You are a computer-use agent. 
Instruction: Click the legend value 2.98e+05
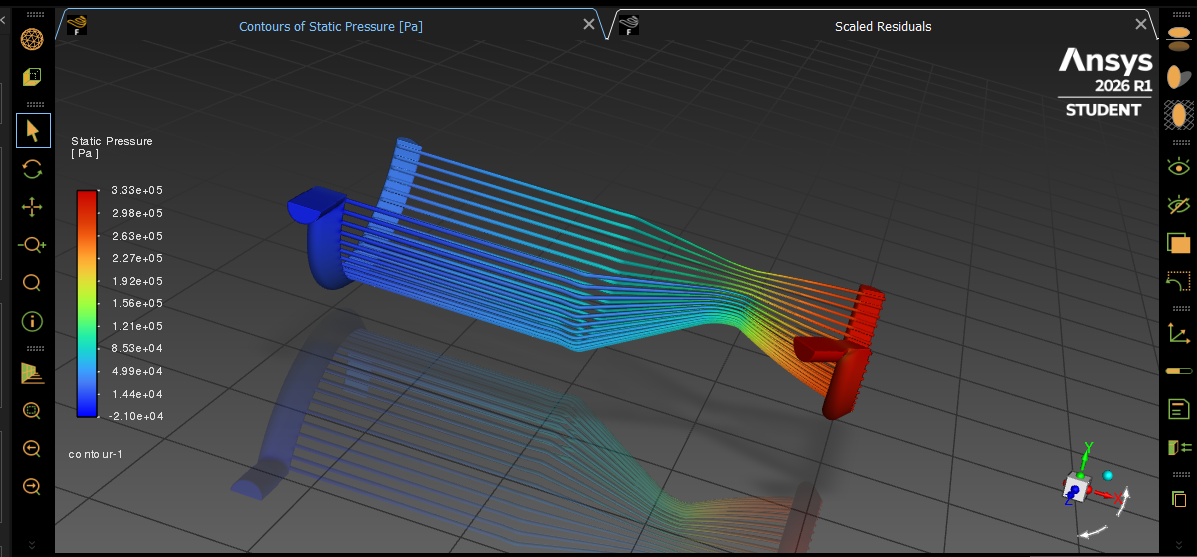pyautogui.click(x=135, y=213)
